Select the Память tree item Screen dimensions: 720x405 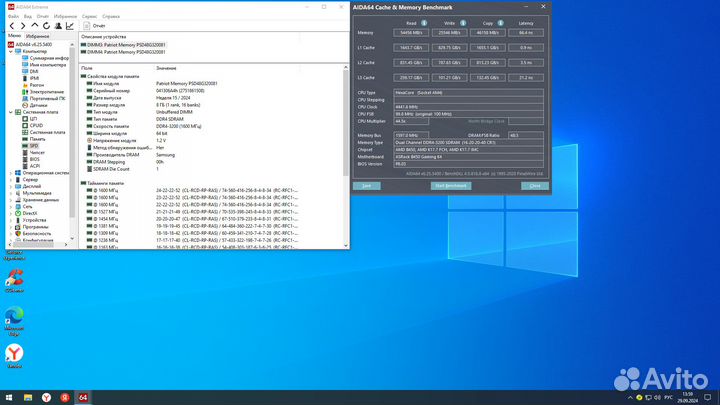pyautogui.click(x=34, y=139)
